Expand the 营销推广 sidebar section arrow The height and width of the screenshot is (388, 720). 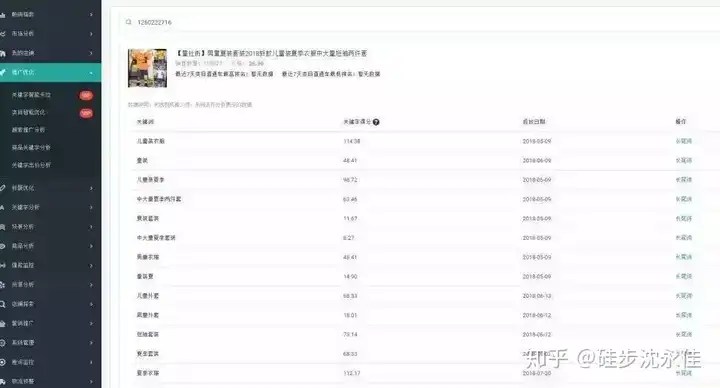pos(91,324)
